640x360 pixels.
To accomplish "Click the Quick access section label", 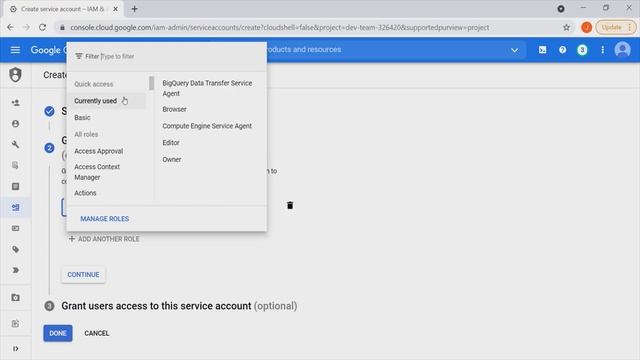I will pos(94,84).
